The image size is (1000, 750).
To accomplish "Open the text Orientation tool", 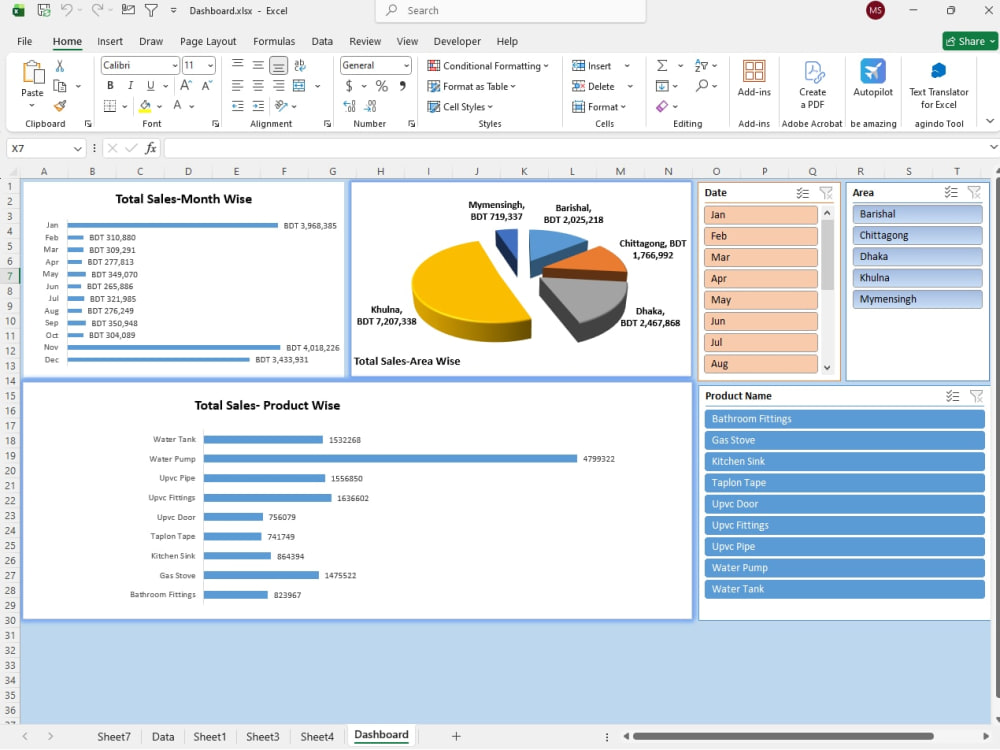I will tap(281, 106).
